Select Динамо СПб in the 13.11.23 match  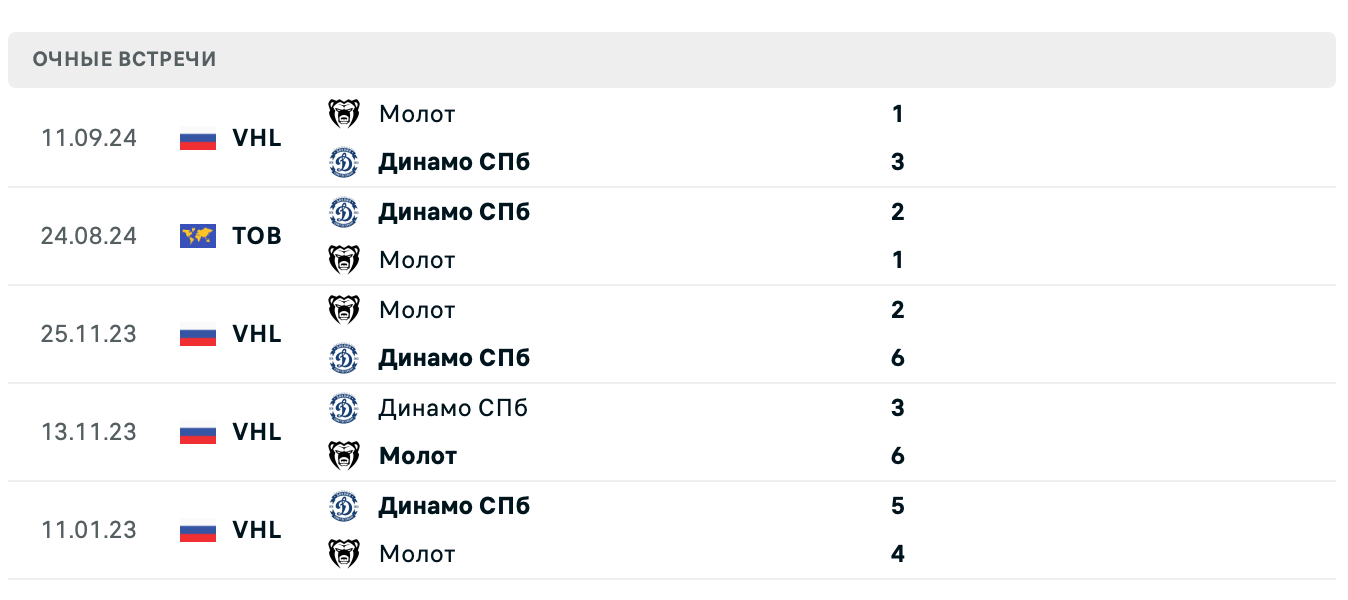[453, 408]
